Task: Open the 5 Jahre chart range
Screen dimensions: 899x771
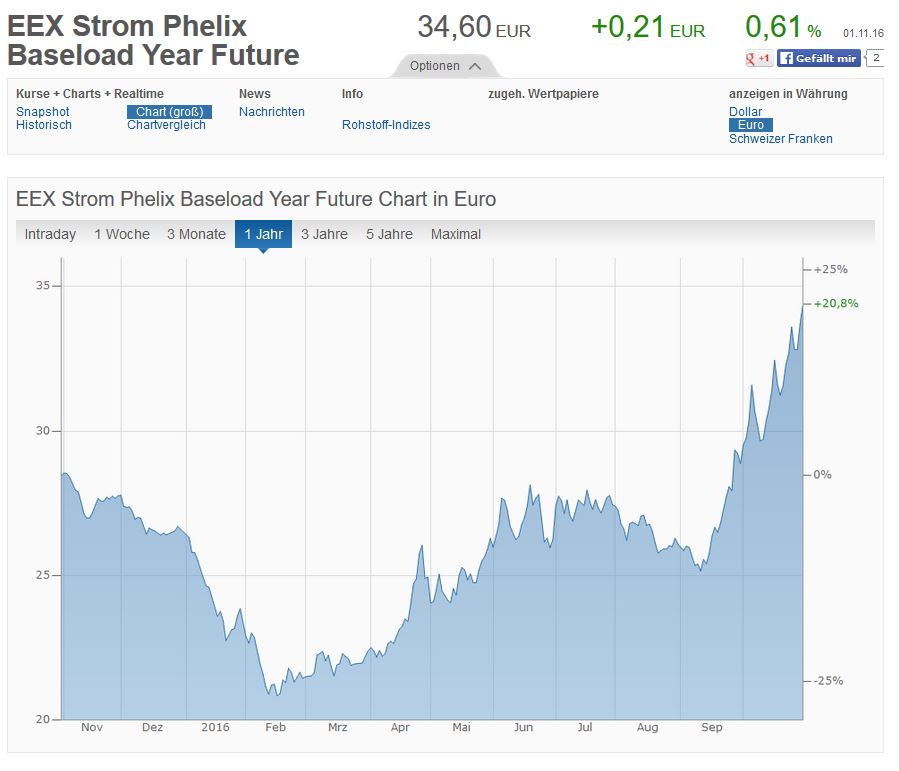Action: click(x=389, y=234)
